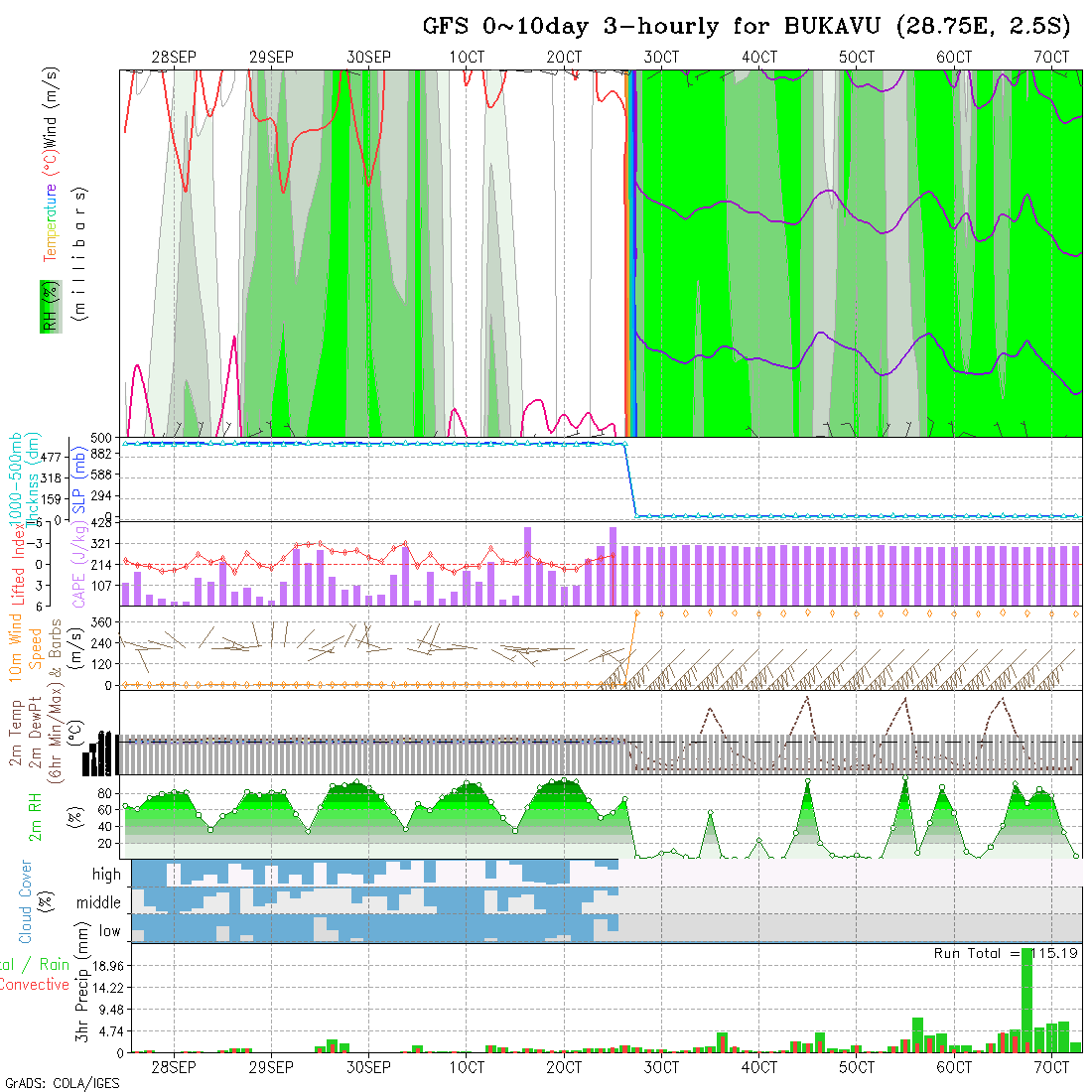Click the 7OCT label on bottom time axis
Image resolution: width=1092 pixels, height=1092 pixels.
pyautogui.click(x=1050, y=1067)
